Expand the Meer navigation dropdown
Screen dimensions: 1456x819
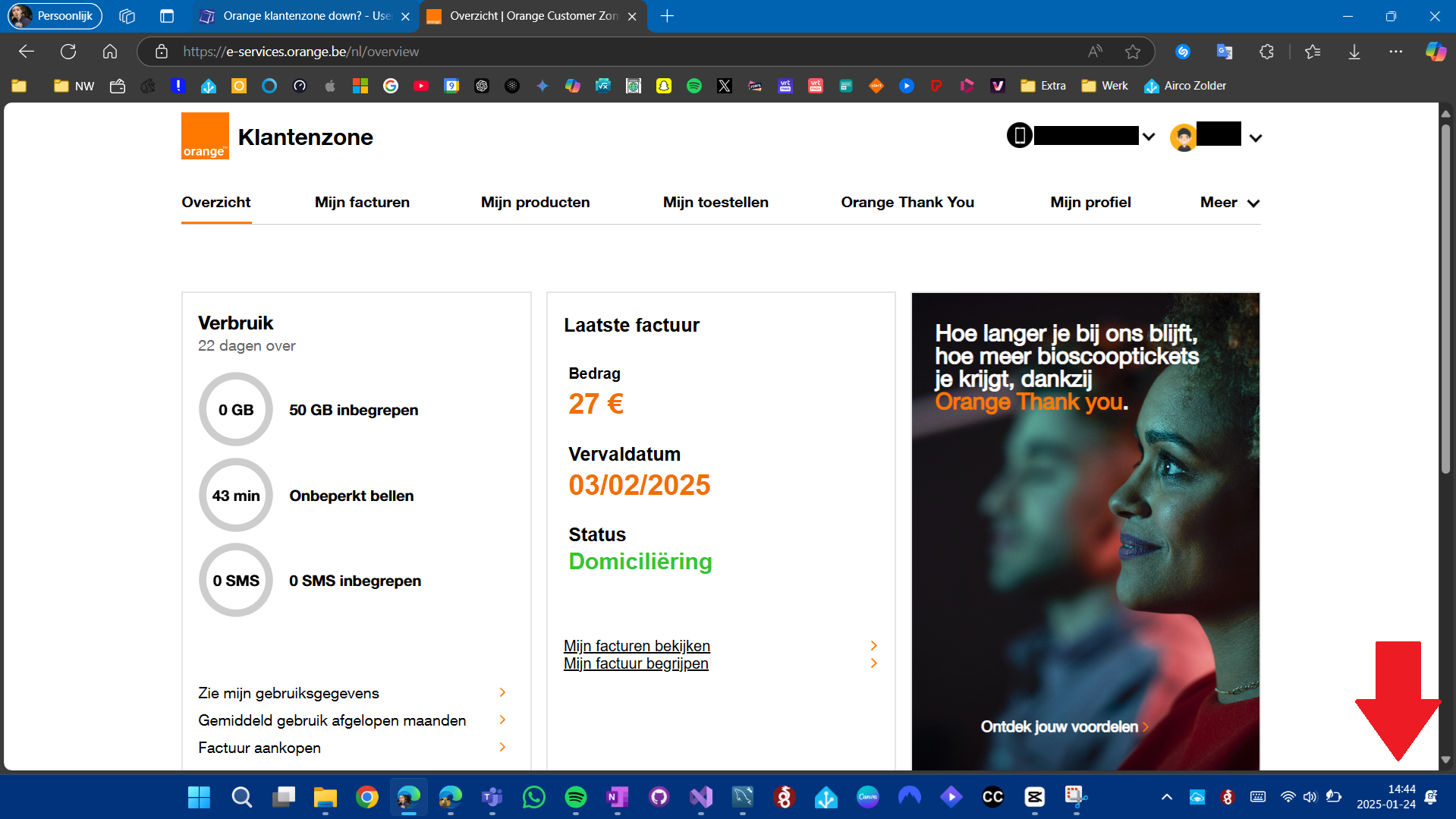(1229, 203)
